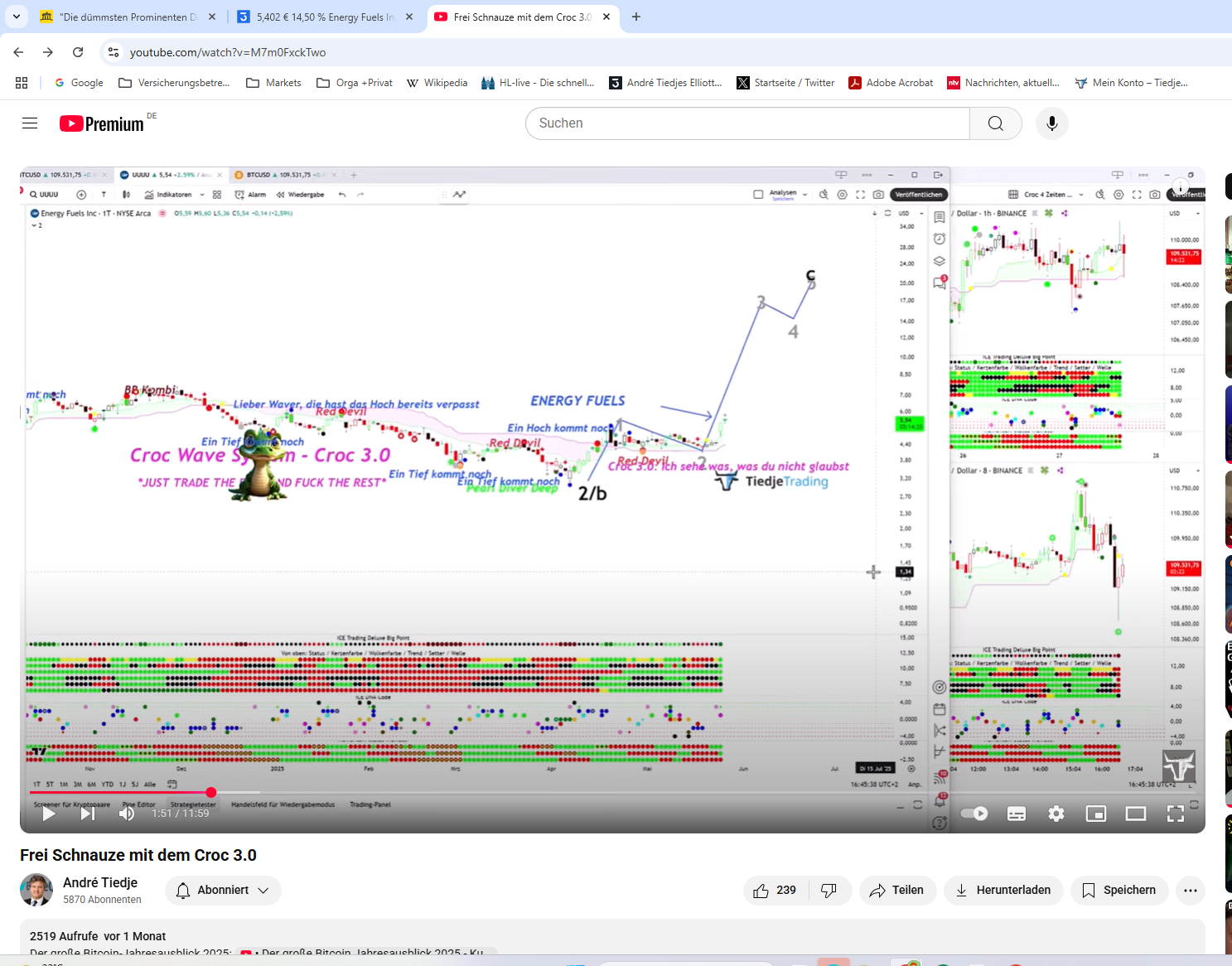Skip to the next video
Image resolution: width=1232 pixels, height=966 pixels.
click(x=87, y=814)
